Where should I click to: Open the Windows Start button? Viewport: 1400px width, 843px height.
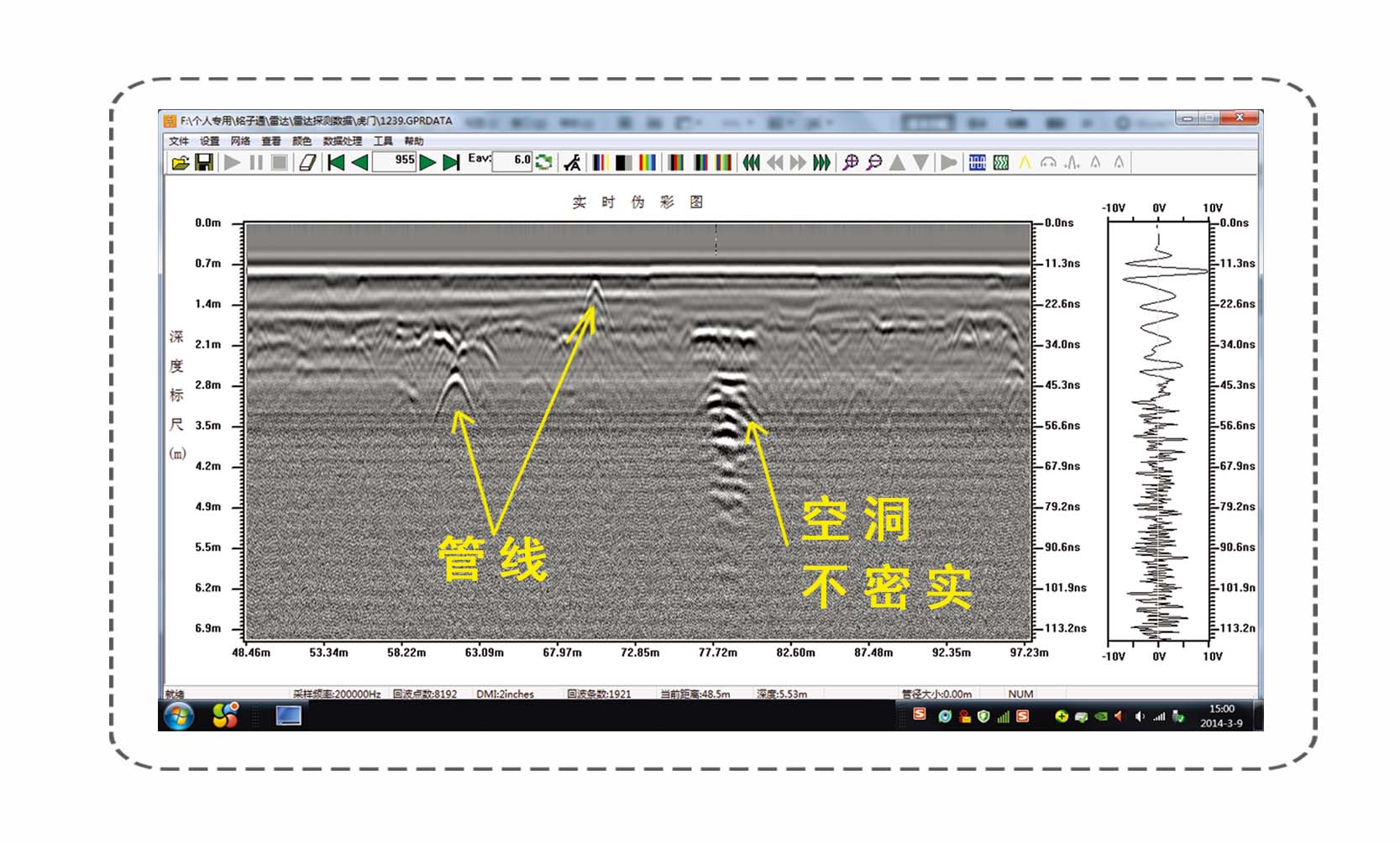(179, 715)
